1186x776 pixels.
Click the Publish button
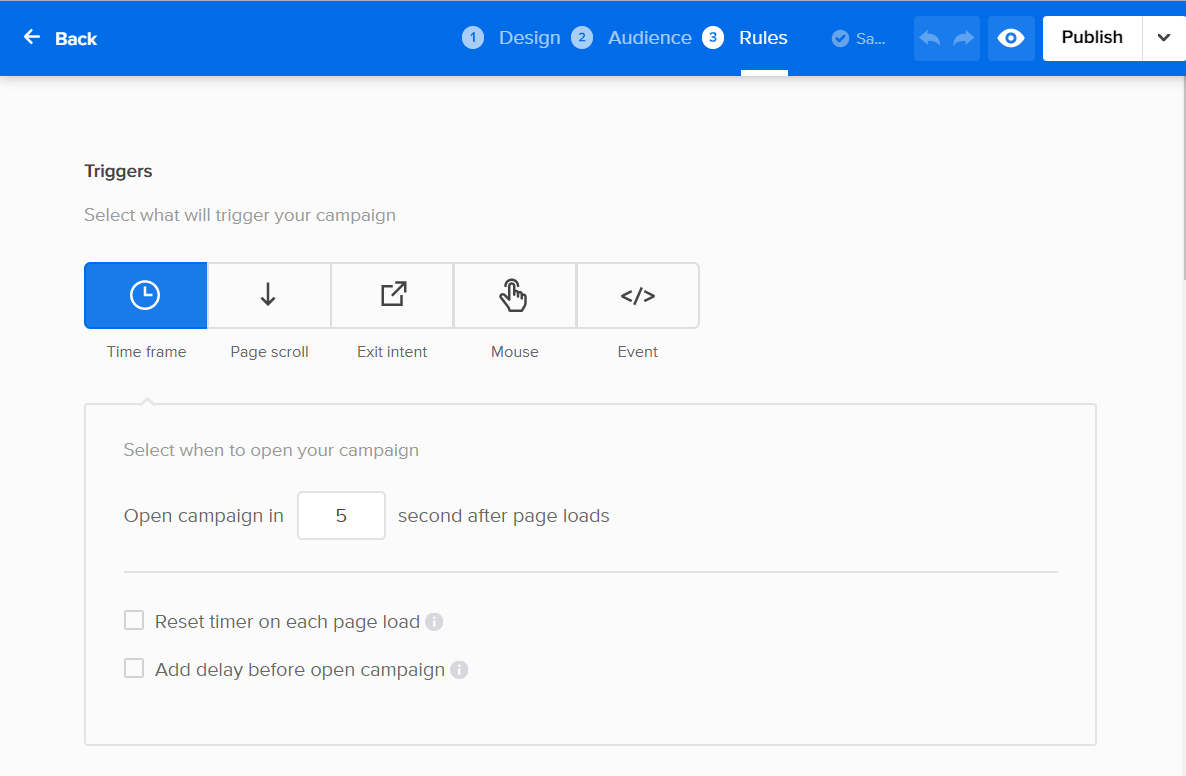pyautogui.click(x=1092, y=38)
